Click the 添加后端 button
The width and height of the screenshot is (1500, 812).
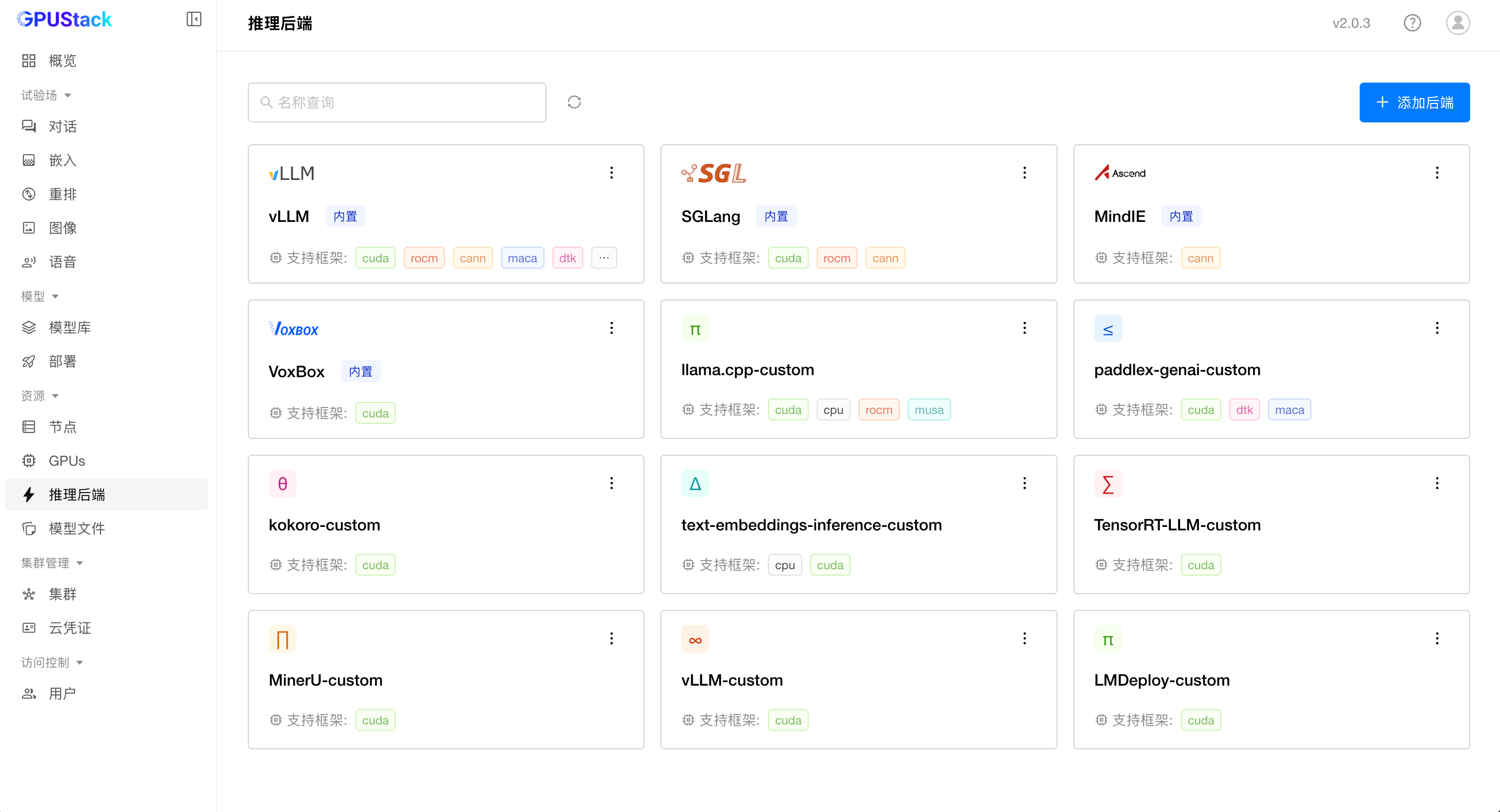click(1414, 102)
